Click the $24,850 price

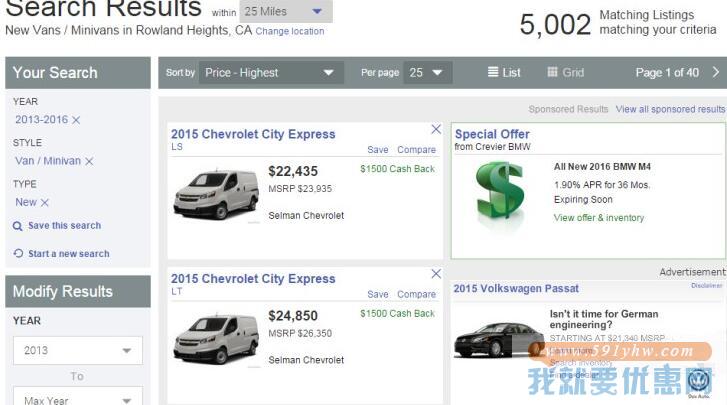point(293,316)
